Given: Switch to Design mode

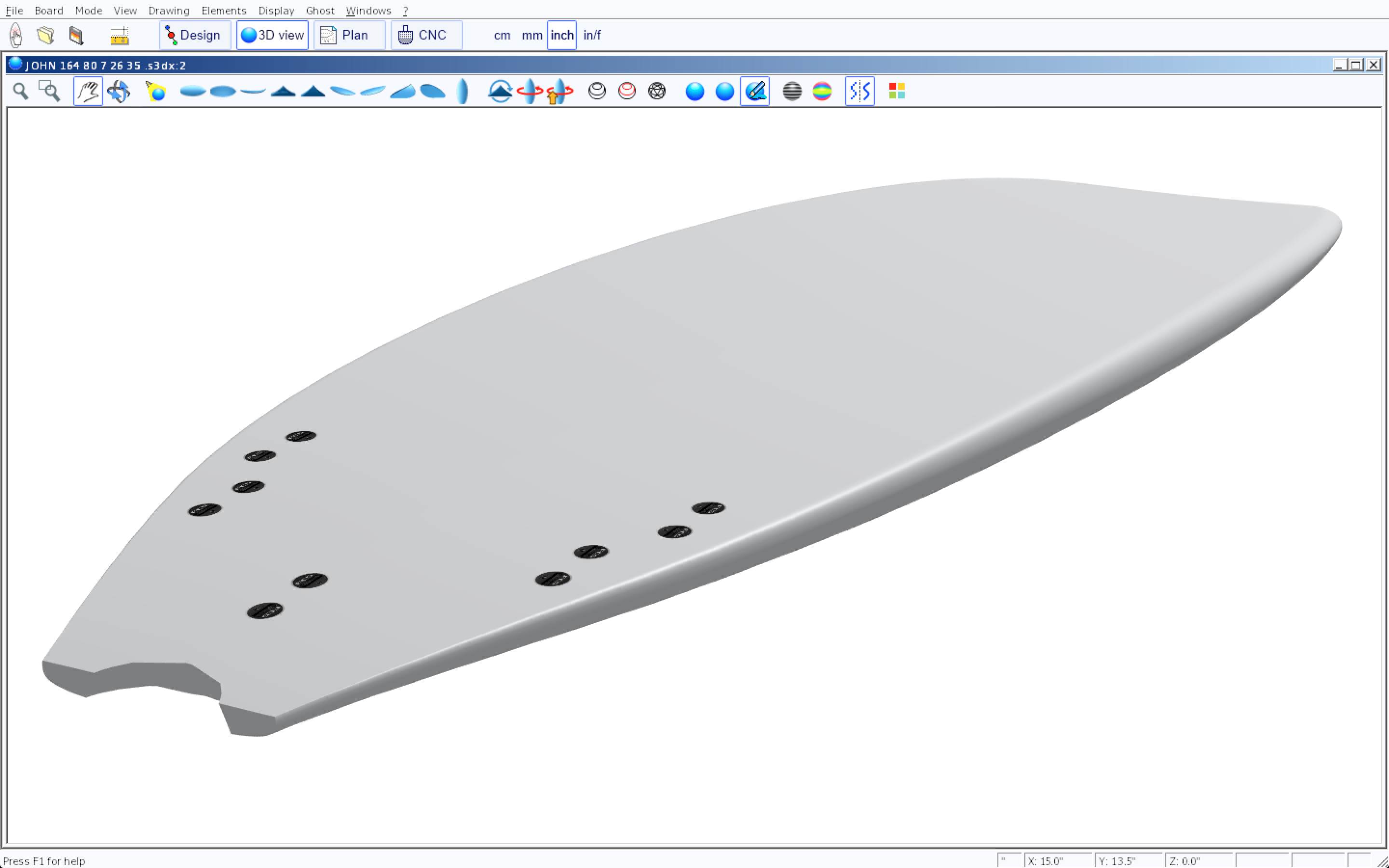Looking at the screenshot, I should pos(194,35).
